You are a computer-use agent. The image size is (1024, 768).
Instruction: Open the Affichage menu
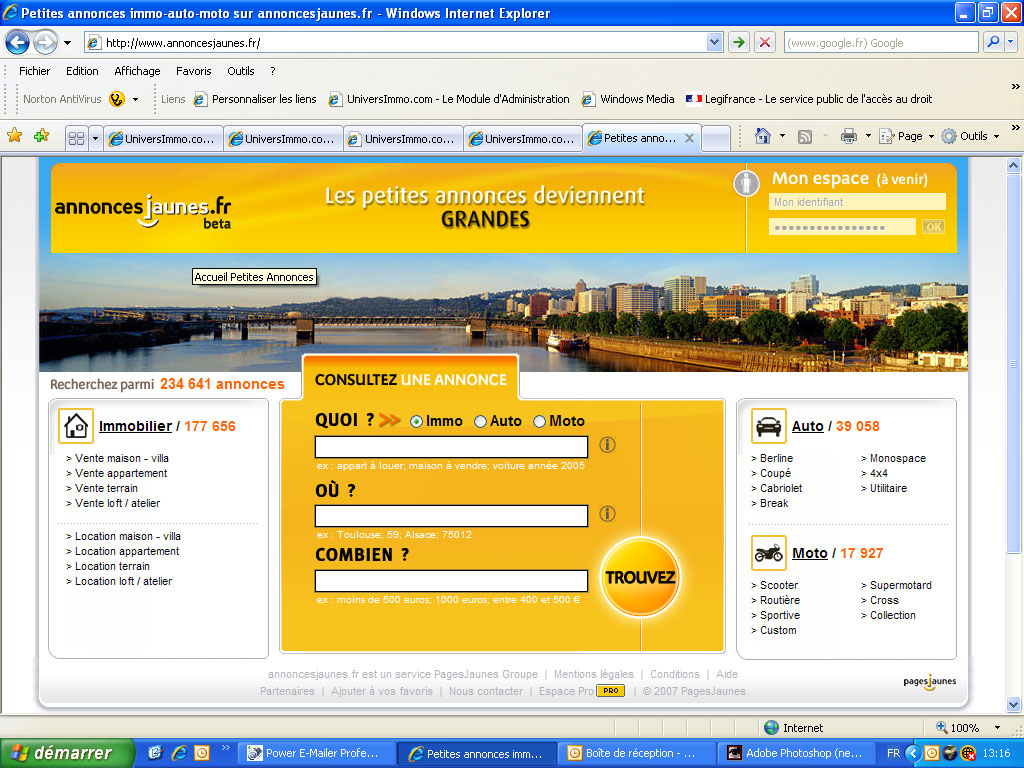point(137,71)
